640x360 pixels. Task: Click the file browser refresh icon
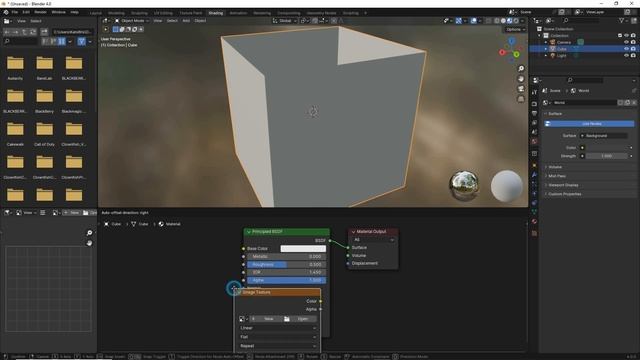[33, 32]
